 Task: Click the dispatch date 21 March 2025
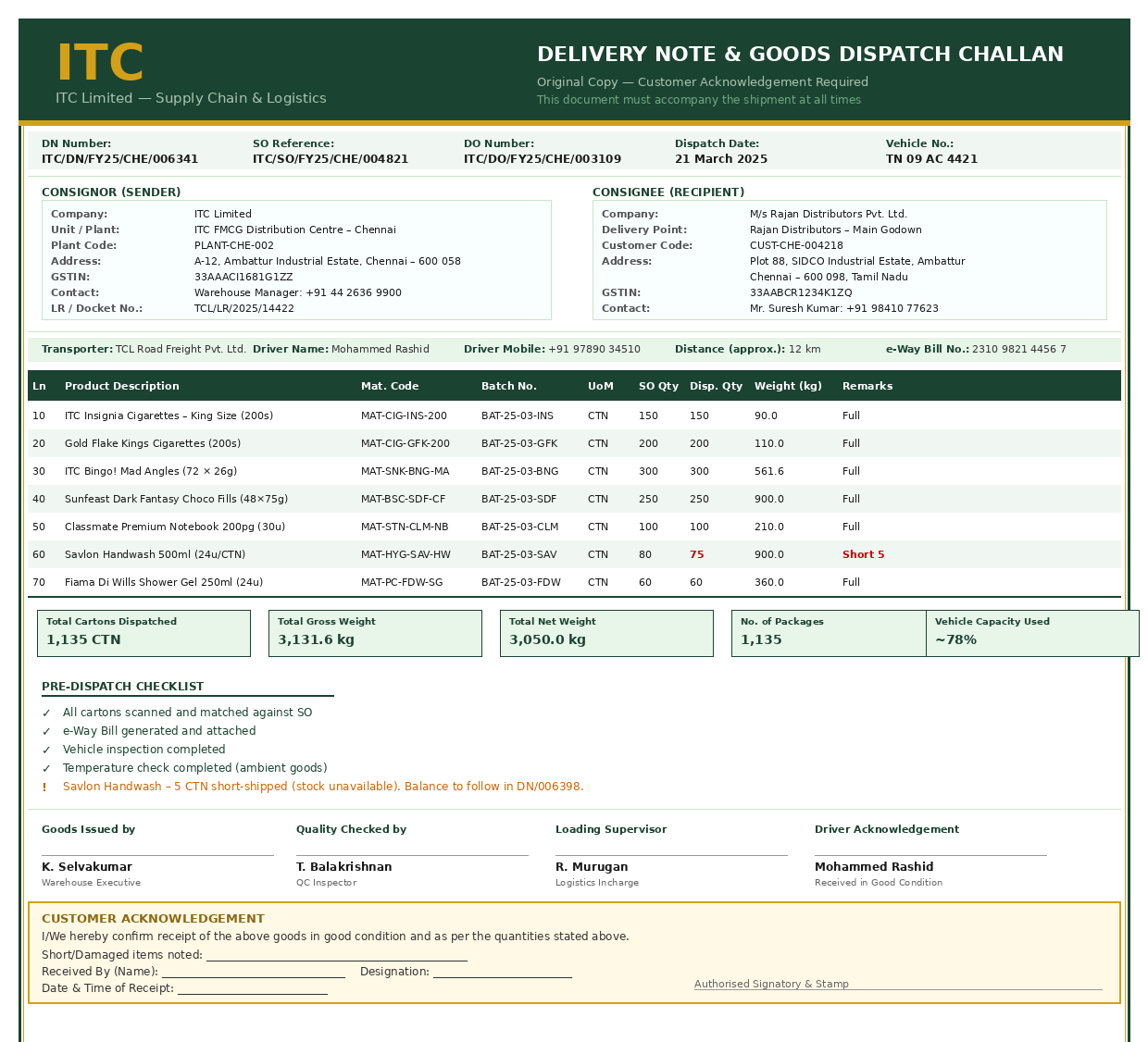pyautogui.click(x=721, y=159)
